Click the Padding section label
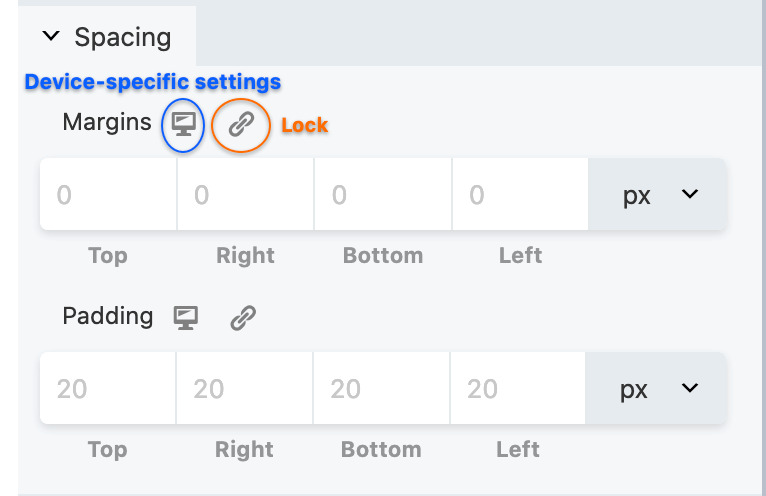Viewport: 766px width, 496px height. pyautogui.click(x=108, y=316)
